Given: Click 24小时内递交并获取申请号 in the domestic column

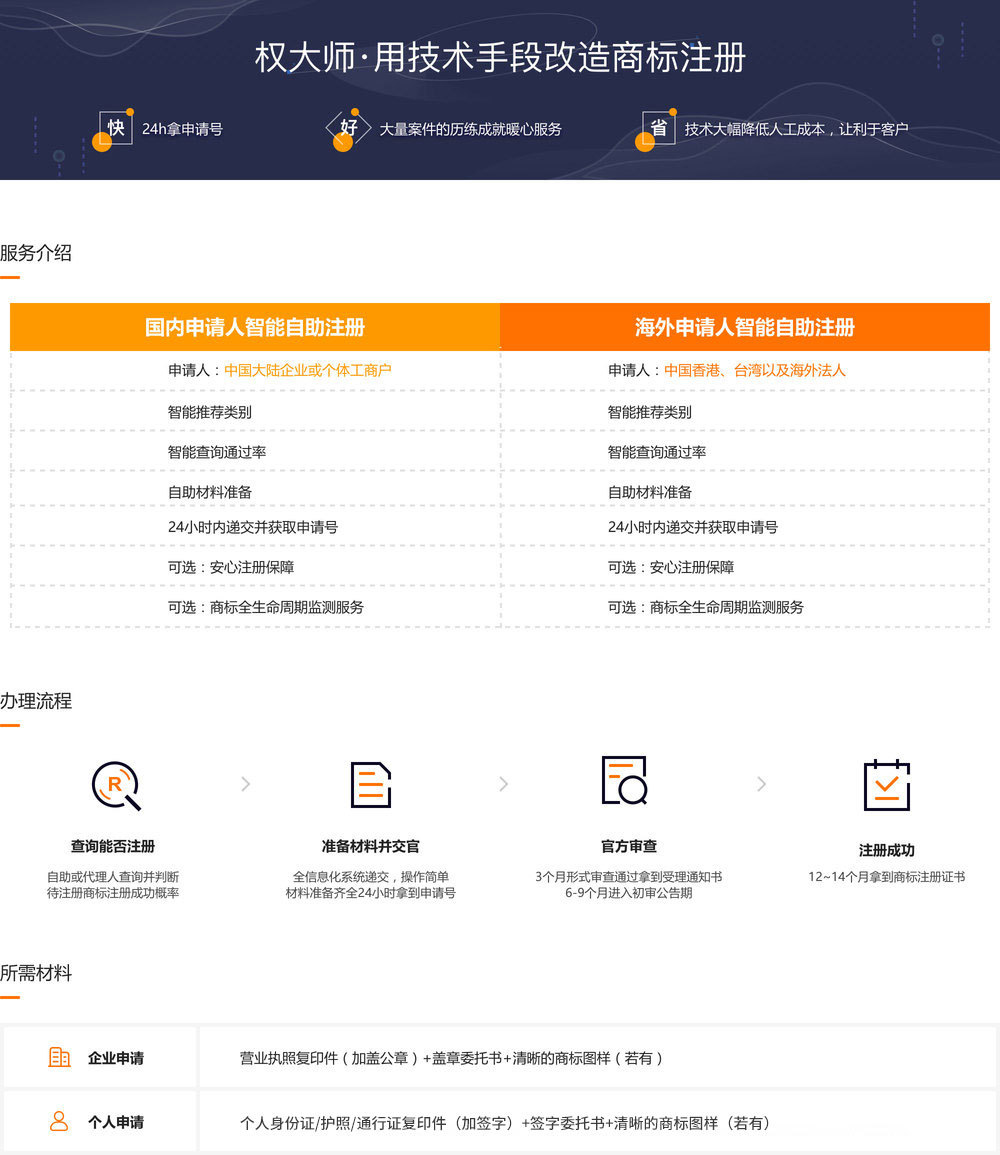Looking at the screenshot, I should [x=253, y=527].
